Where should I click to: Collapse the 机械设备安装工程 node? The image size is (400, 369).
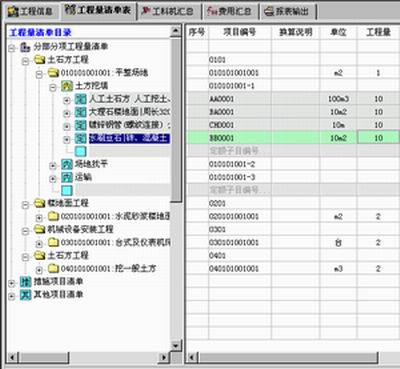click(x=25, y=231)
